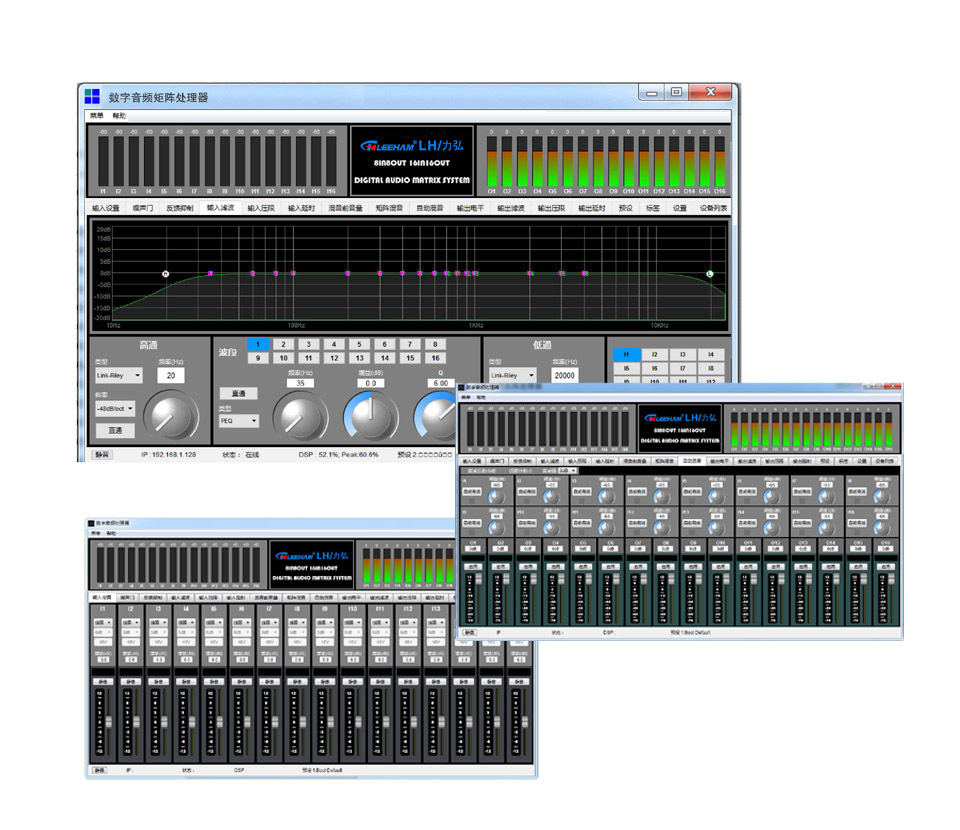The image size is (960, 830).
Task: Toggle input channel I1 selector
Action: pyautogui.click(x=626, y=354)
